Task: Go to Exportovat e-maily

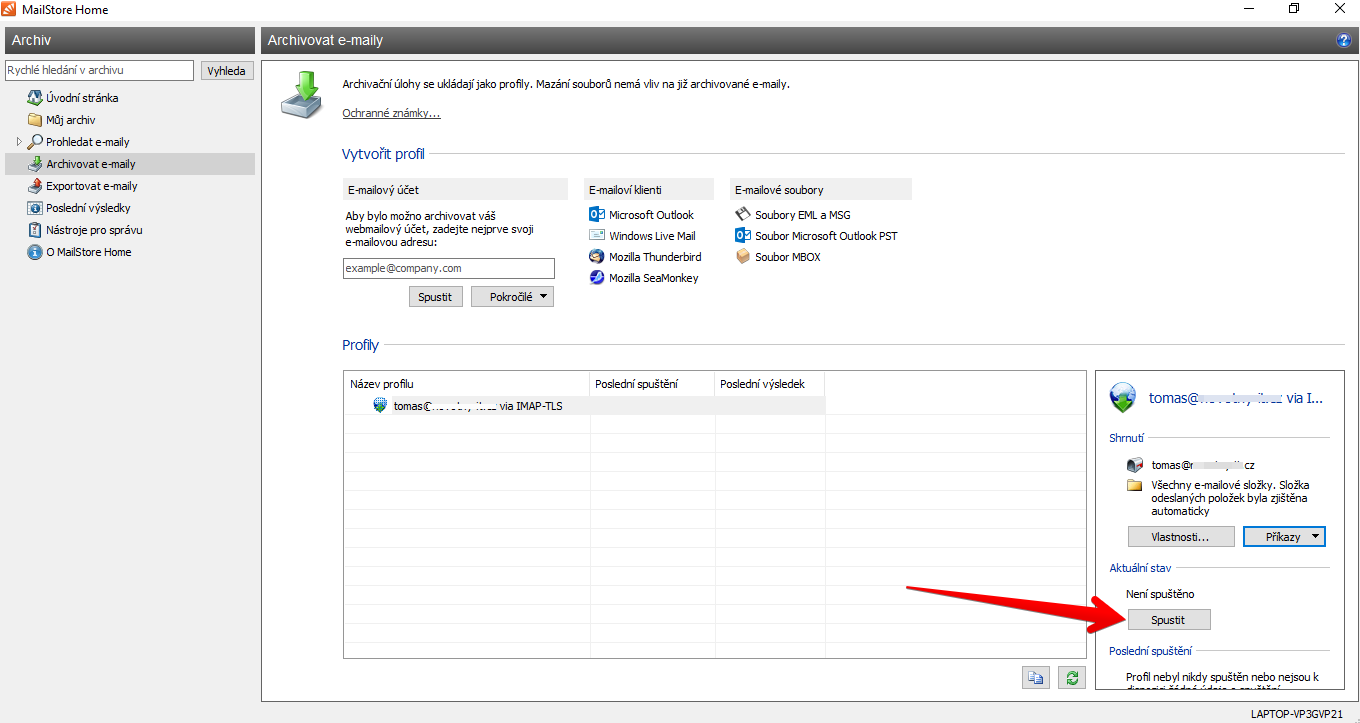Action: pyautogui.click(x=92, y=186)
